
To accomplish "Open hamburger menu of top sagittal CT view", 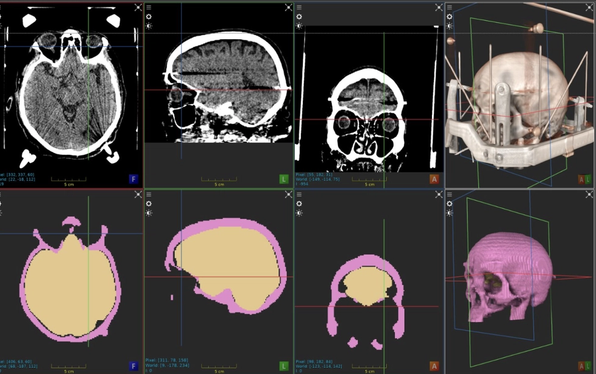I will [x=149, y=8].
